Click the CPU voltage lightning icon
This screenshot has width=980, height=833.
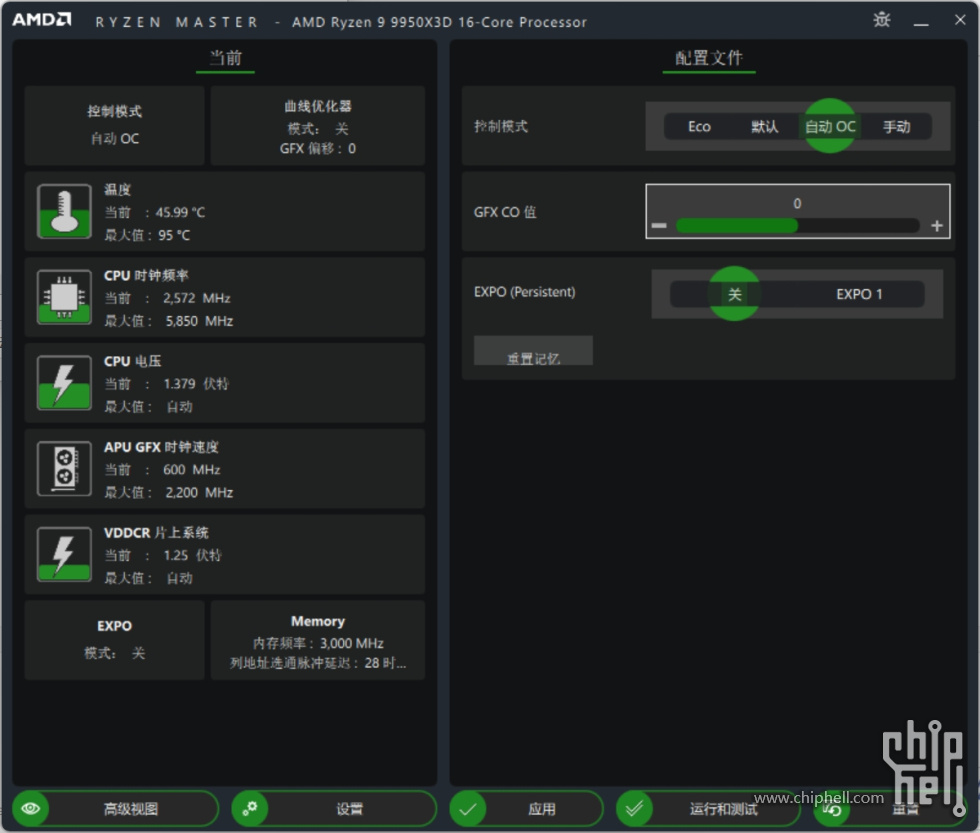coord(64,382)
